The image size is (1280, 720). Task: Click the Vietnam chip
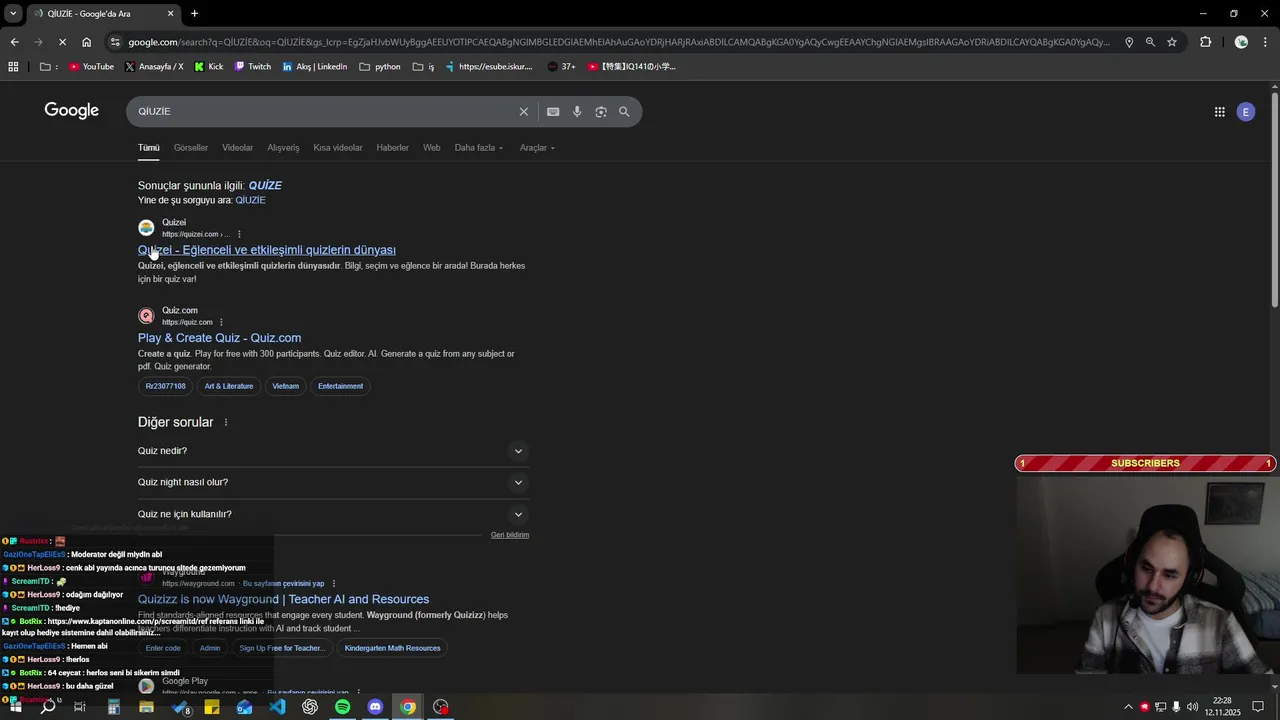(285, 386)
